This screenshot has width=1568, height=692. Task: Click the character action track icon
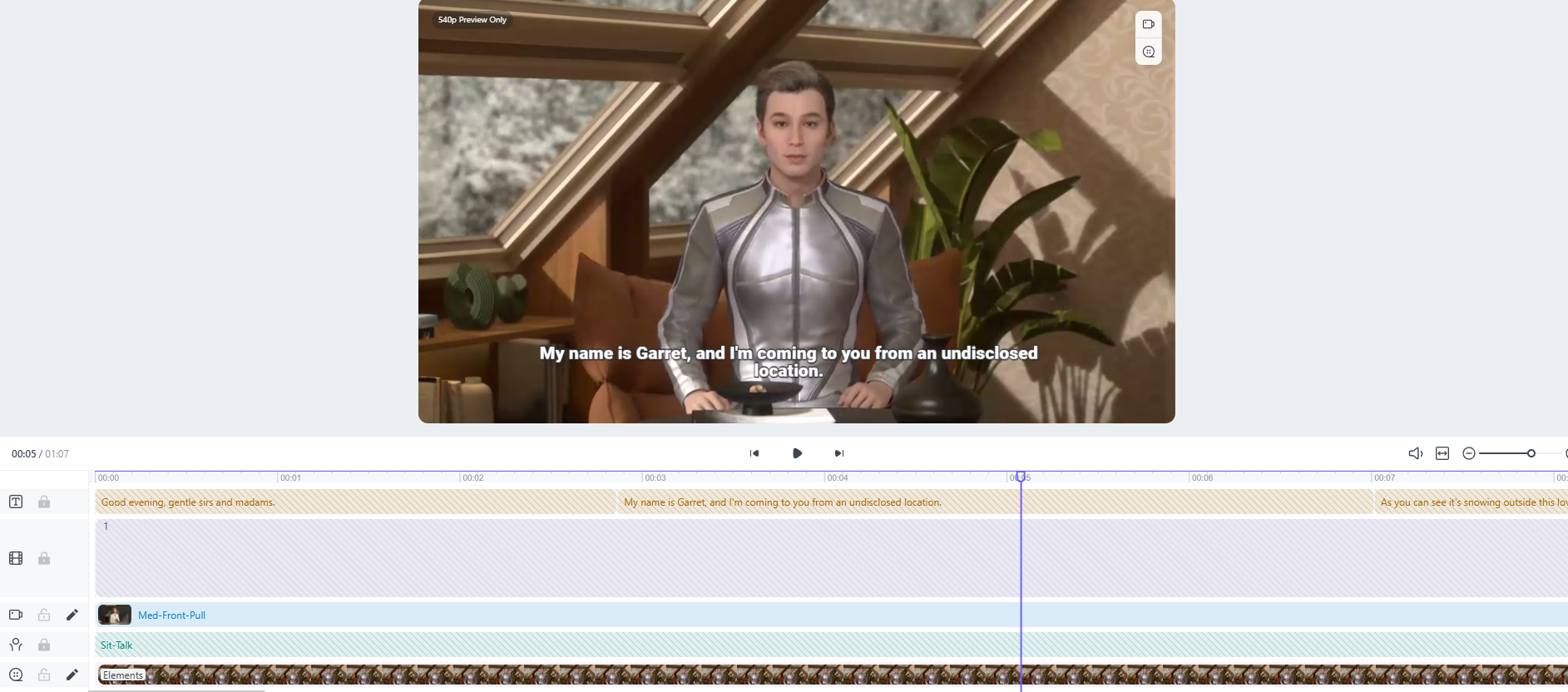[x=16, y=645]
